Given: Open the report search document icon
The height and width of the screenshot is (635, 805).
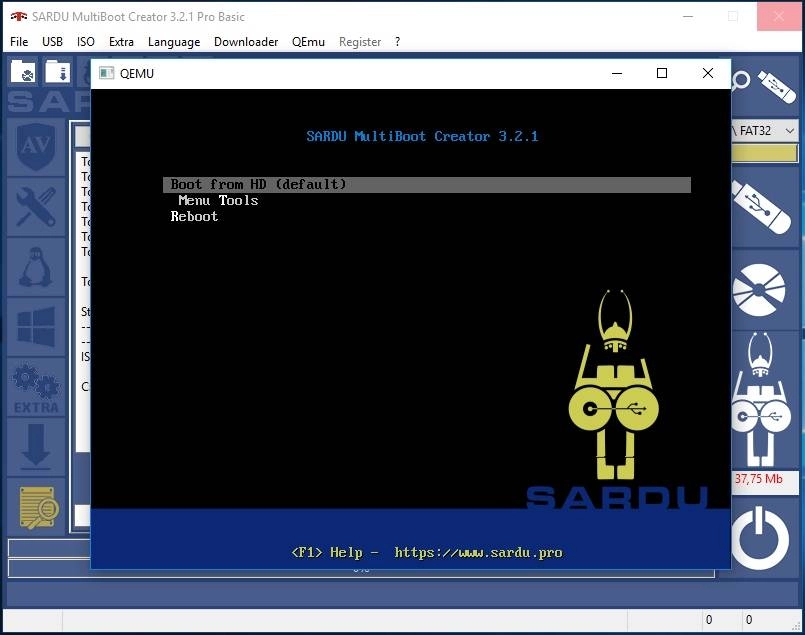Looking at the screenshot, I should point(36,507).
